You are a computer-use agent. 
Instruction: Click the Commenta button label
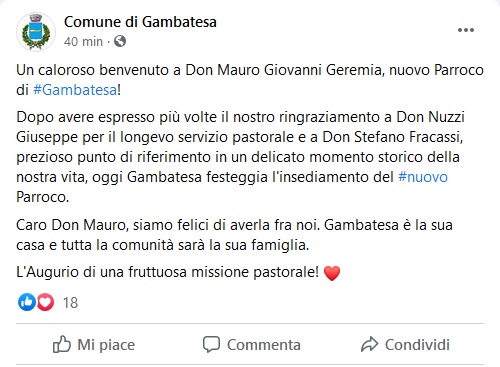pyautogui.click(x=264, y=345)
